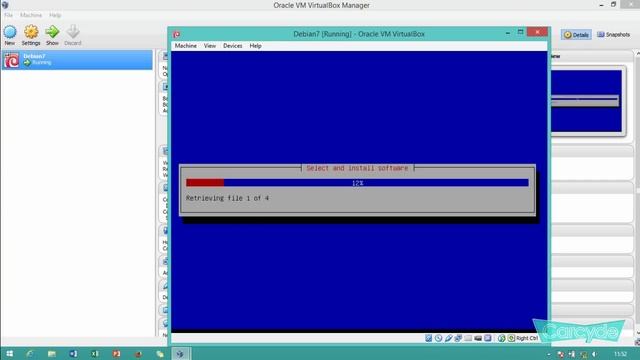Image resolution: width=640 pixels, height=360 pixels.
Task: Select the Debian7 running machine entry
Action: click(77, 60)
